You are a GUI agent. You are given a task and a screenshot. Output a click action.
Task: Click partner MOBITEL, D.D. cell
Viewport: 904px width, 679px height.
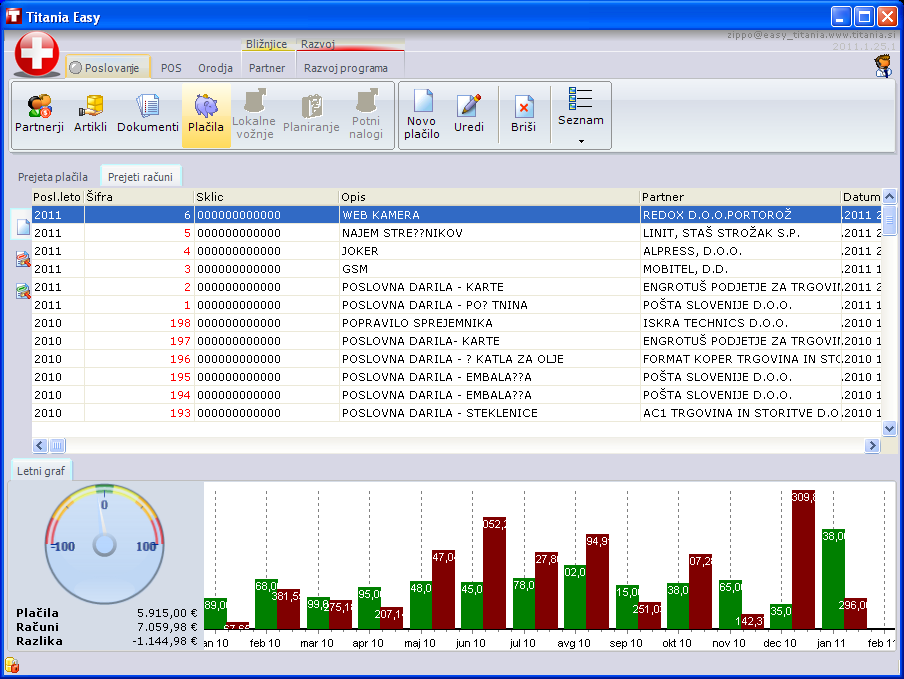pyautogui.click(x=740, y=269)
